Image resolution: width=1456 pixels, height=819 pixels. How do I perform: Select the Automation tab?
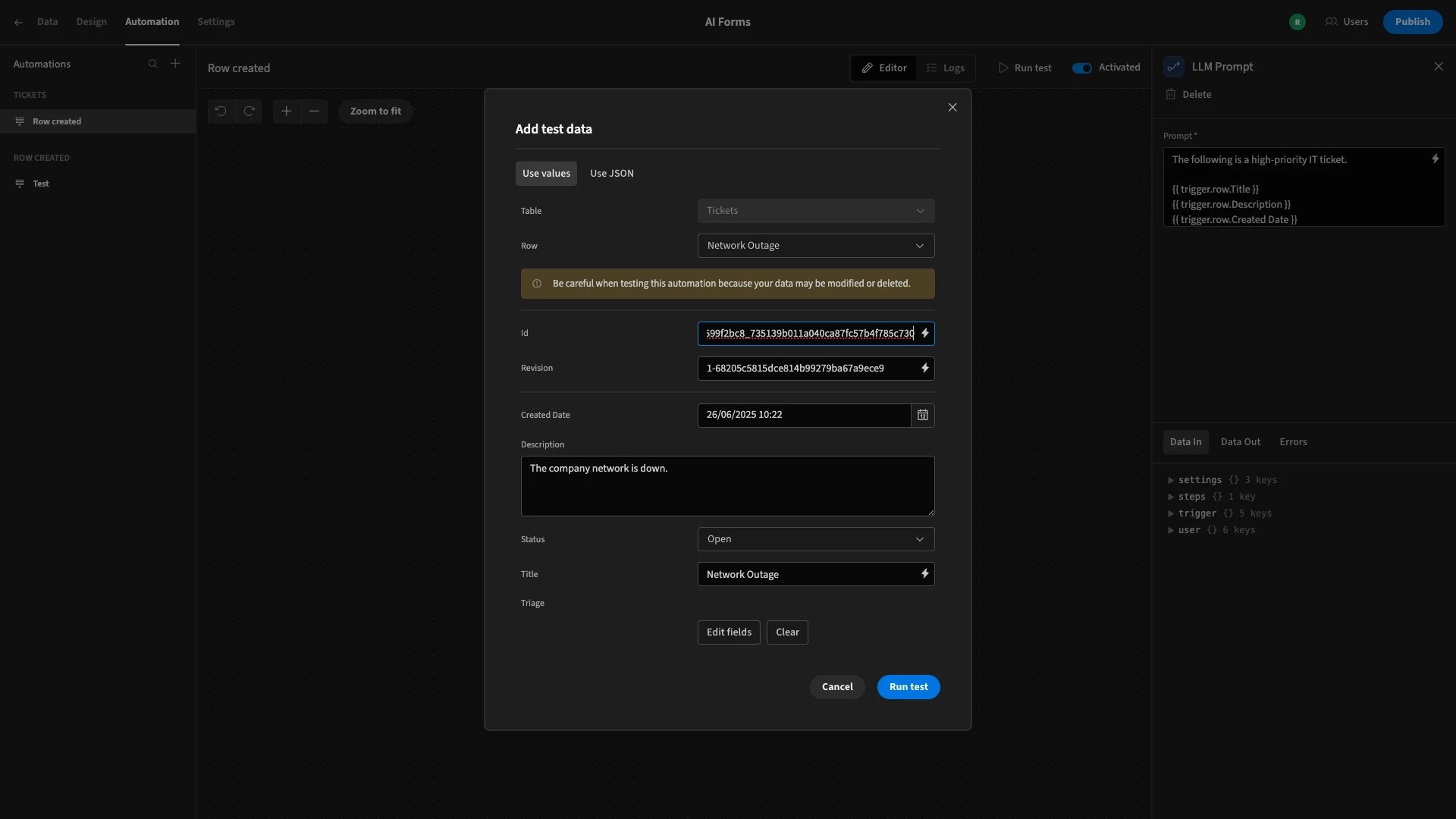pos(152,22)
